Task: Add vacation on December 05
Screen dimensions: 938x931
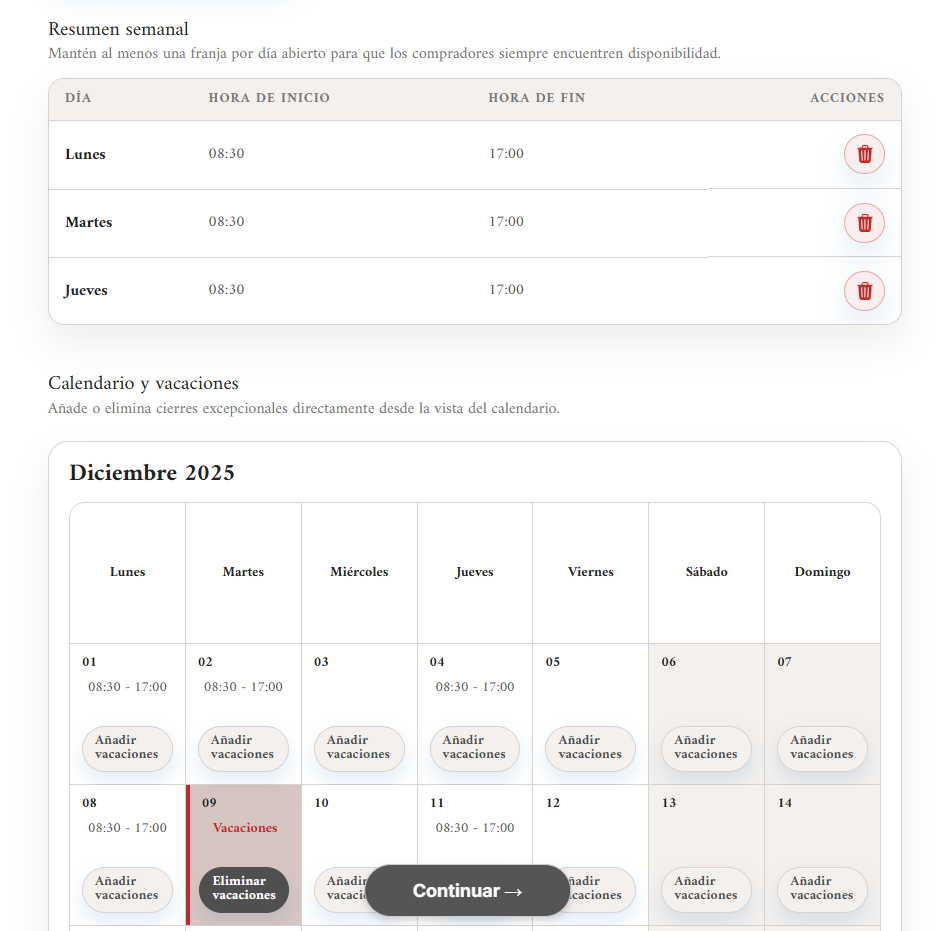Action: (590, 748)
